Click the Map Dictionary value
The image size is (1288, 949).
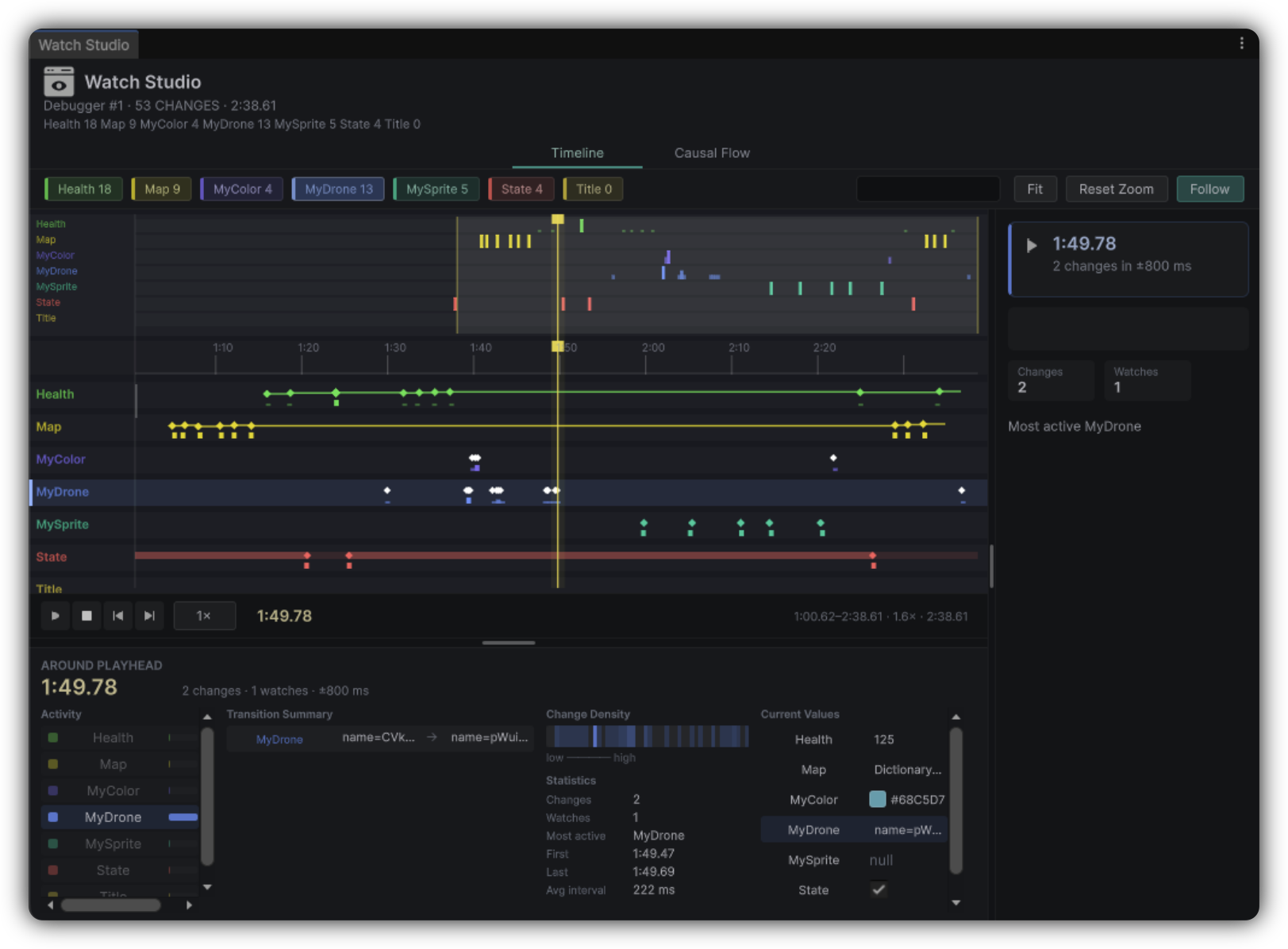[x=907, y=770]
